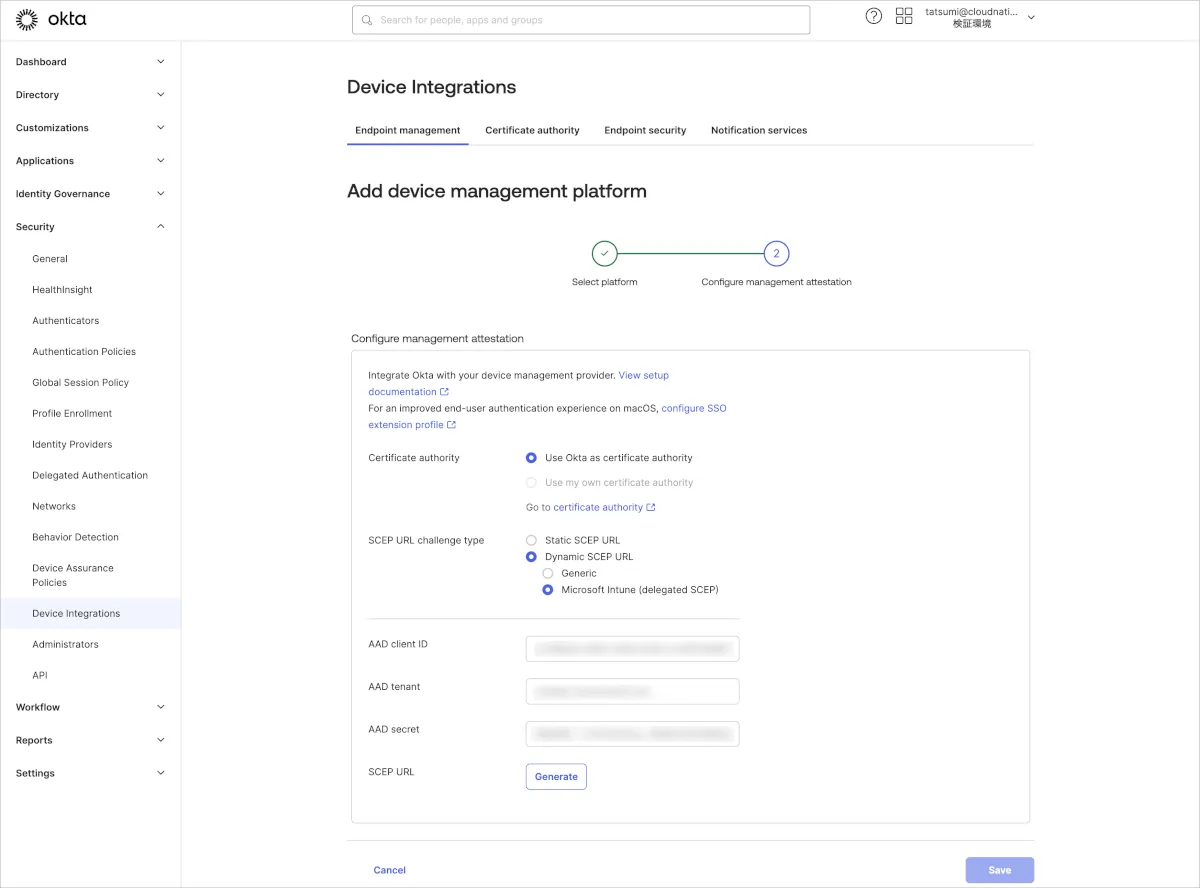This screenshot has height=888, width=1200.
Task: Open Authenticators in the Security menu
Action: [x=66, y=321]
